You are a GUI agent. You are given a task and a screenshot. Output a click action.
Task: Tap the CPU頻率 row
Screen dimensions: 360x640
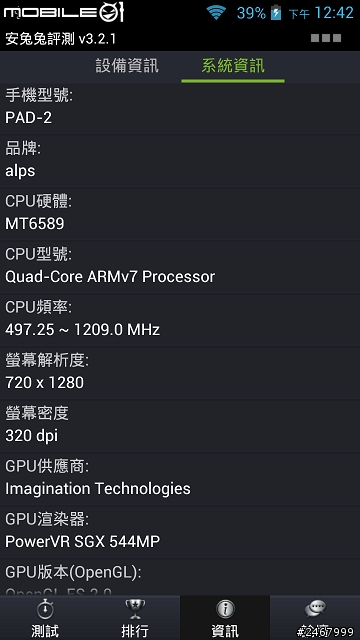click(x=180, y=320)
